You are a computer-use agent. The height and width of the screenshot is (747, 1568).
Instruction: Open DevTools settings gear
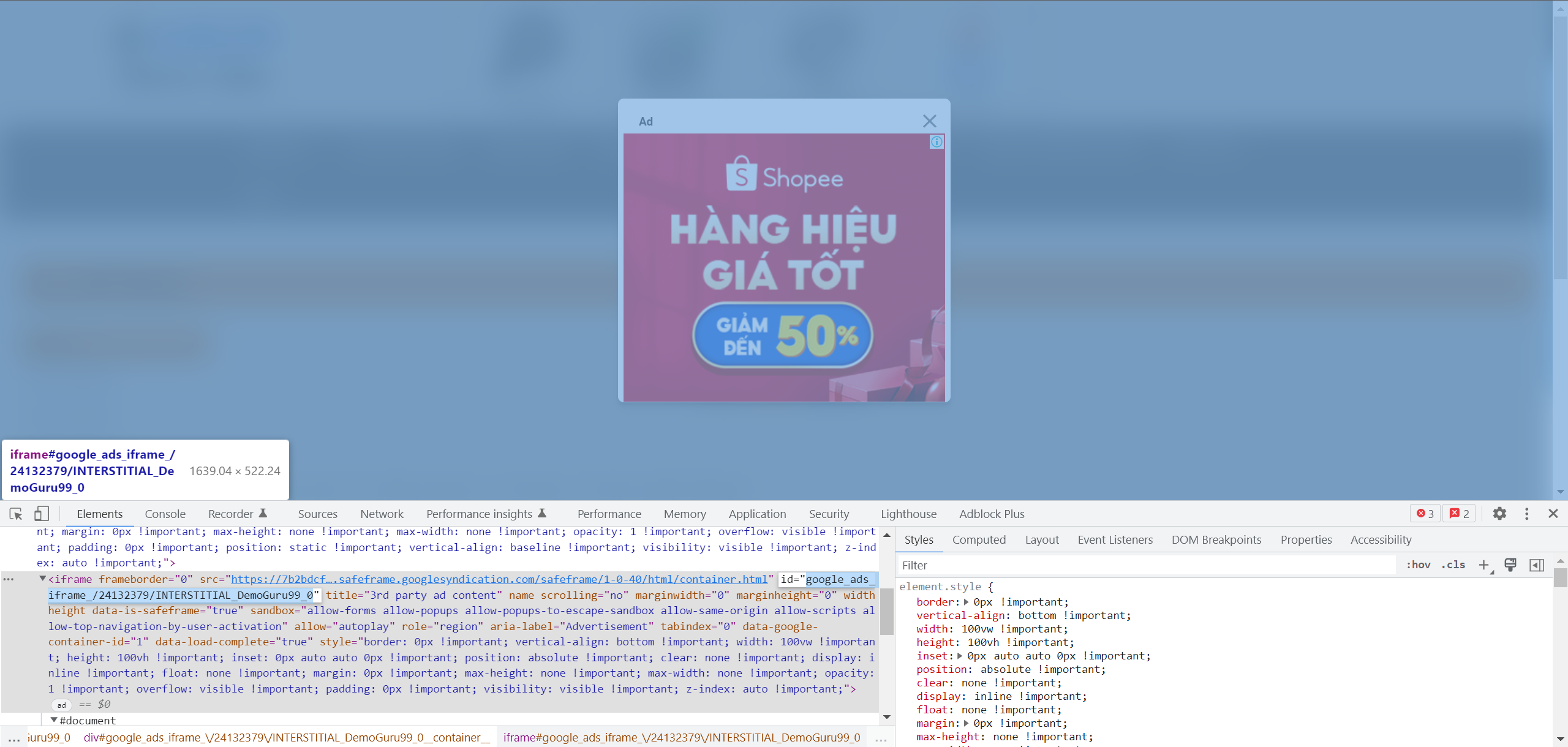1499,514
